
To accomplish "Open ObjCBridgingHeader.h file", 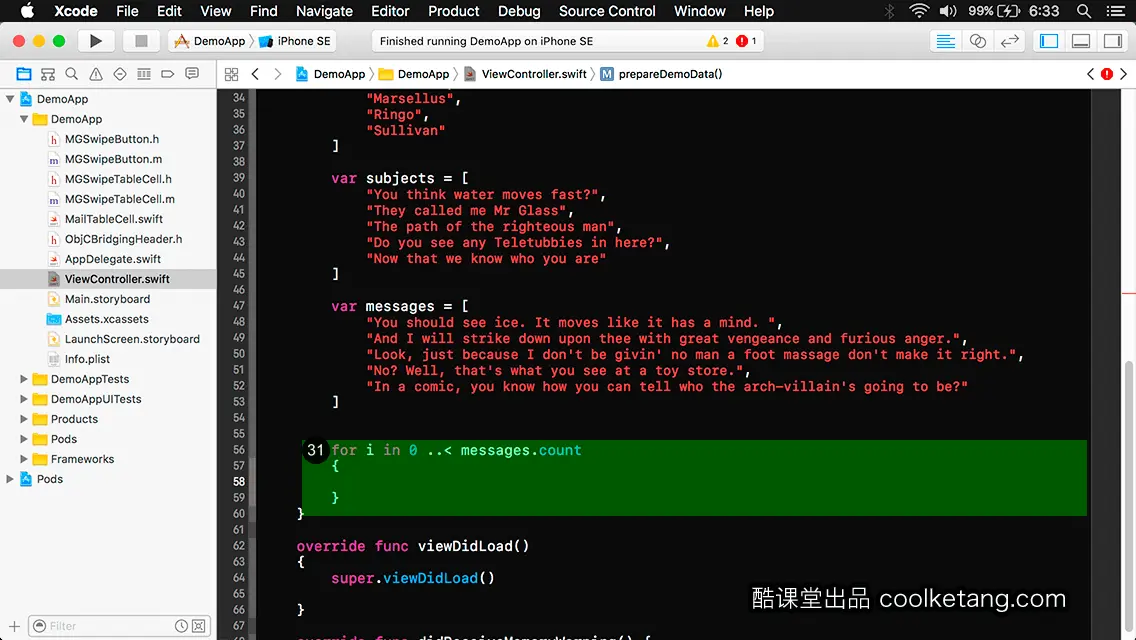I will [x=123, y=239].
